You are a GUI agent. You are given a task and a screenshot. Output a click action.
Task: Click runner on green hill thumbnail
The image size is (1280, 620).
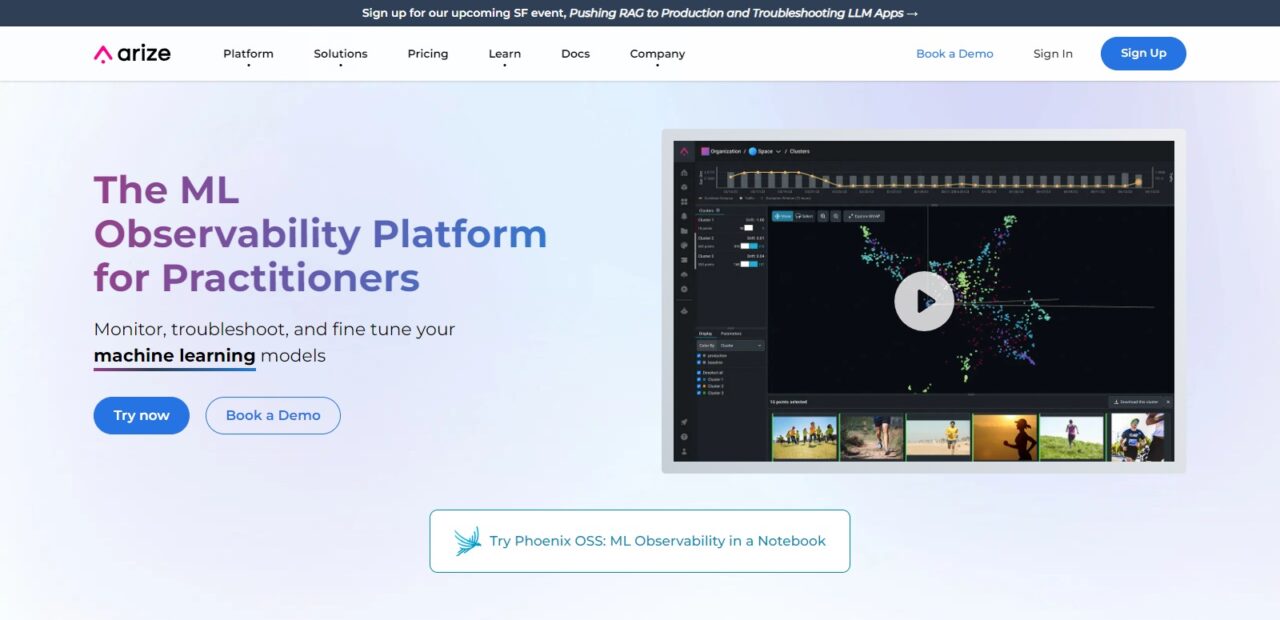[1071, 437]
